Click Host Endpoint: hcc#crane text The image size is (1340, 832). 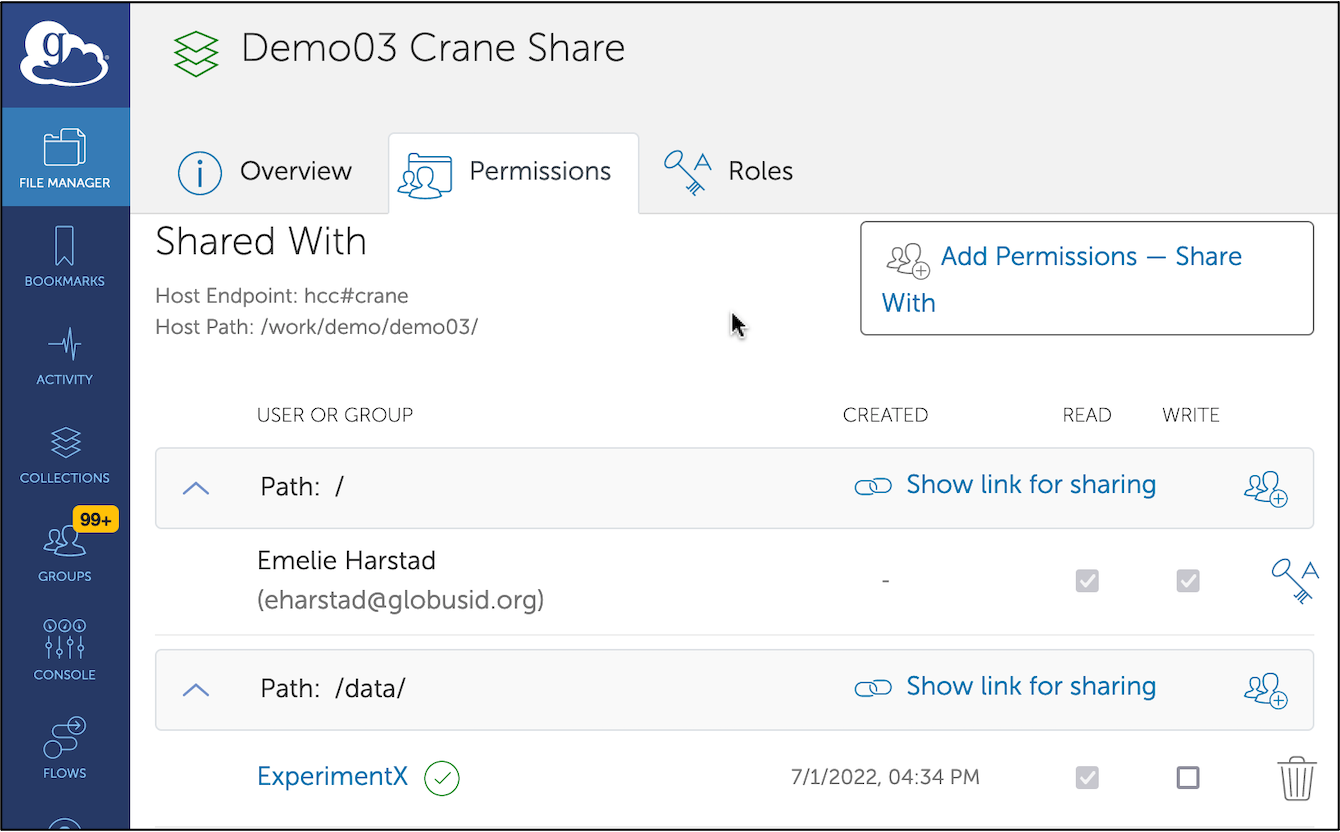pos(282,296)
